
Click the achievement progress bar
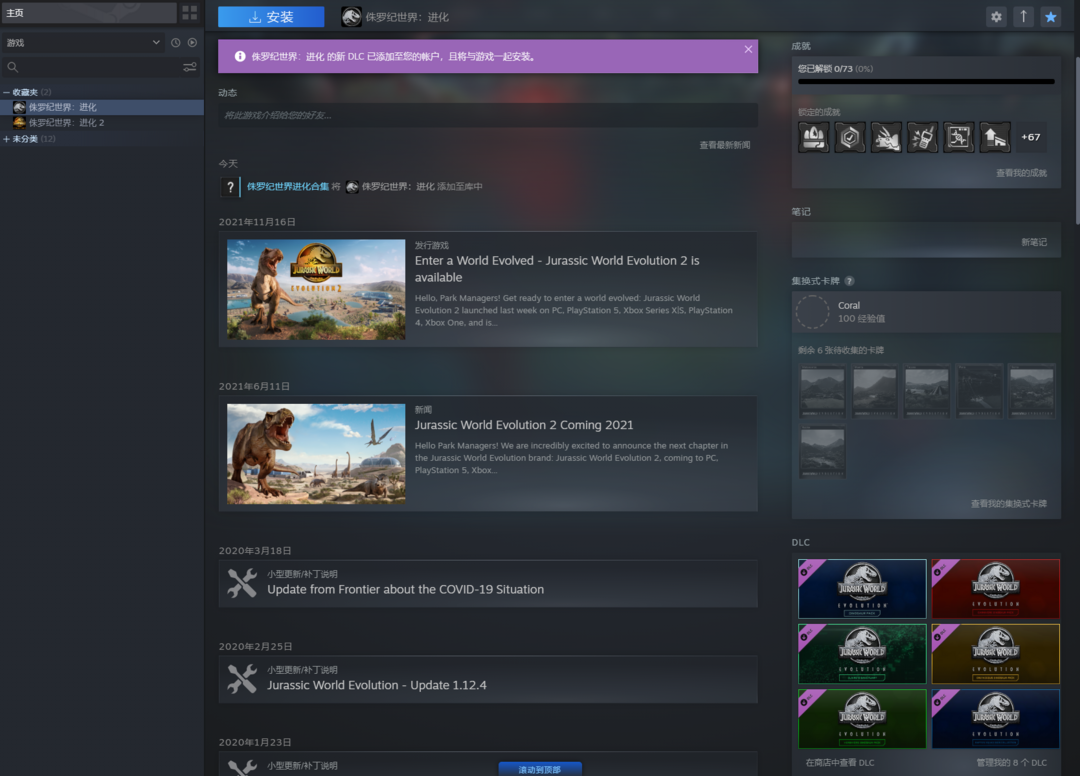click(x=925, y=82)
